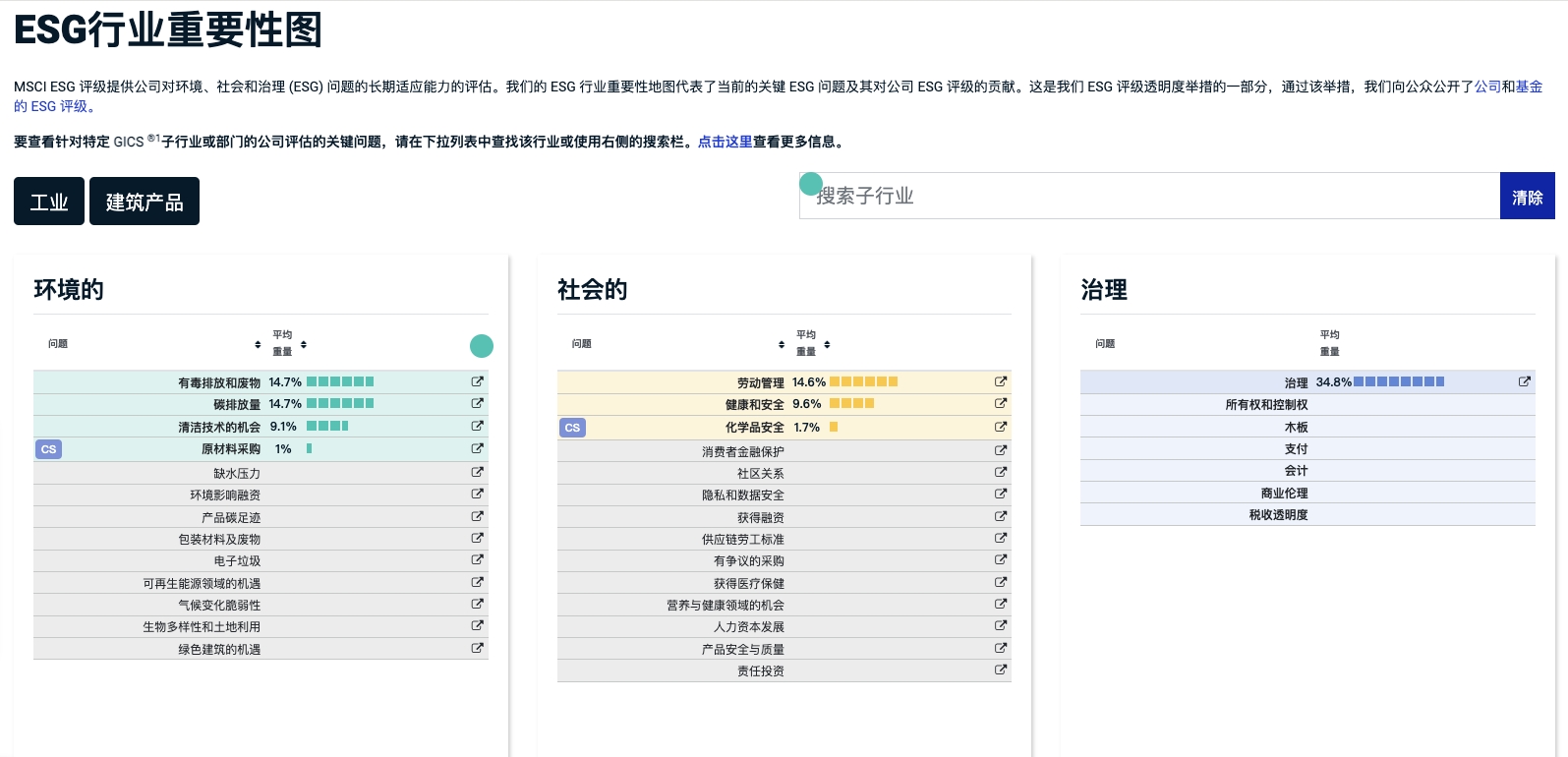This screenshot has height=757, width=1568.
Task: Click the CS badge beside 化学品安全
Action: (572, 428)
